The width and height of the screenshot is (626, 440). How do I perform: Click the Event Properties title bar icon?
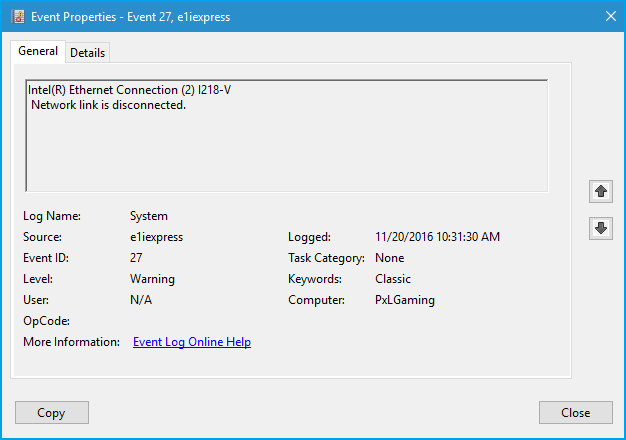pyautogui.click(x=17, y=15)
